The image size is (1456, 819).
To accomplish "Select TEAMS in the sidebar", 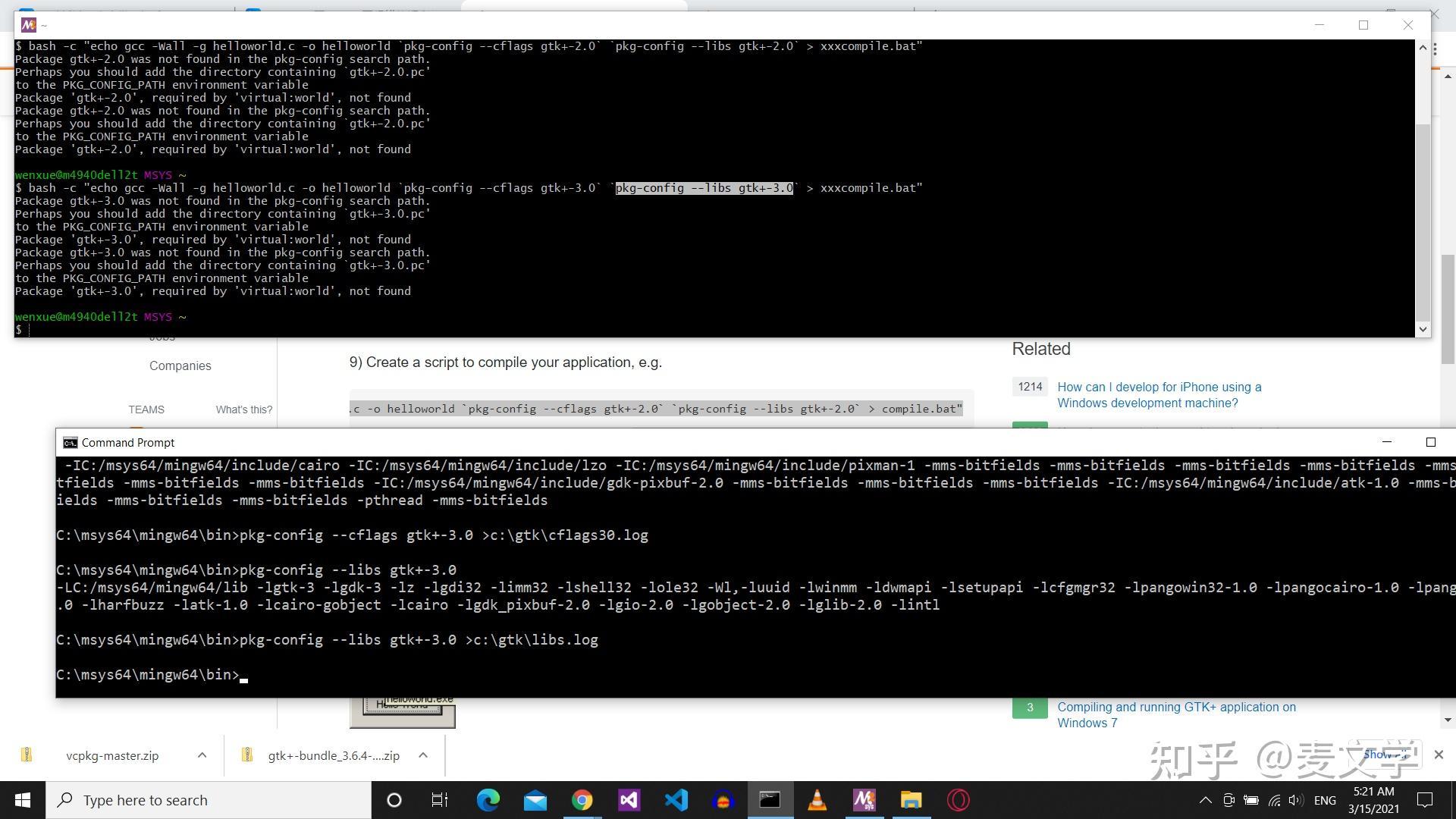I will [x=146, y=409].
